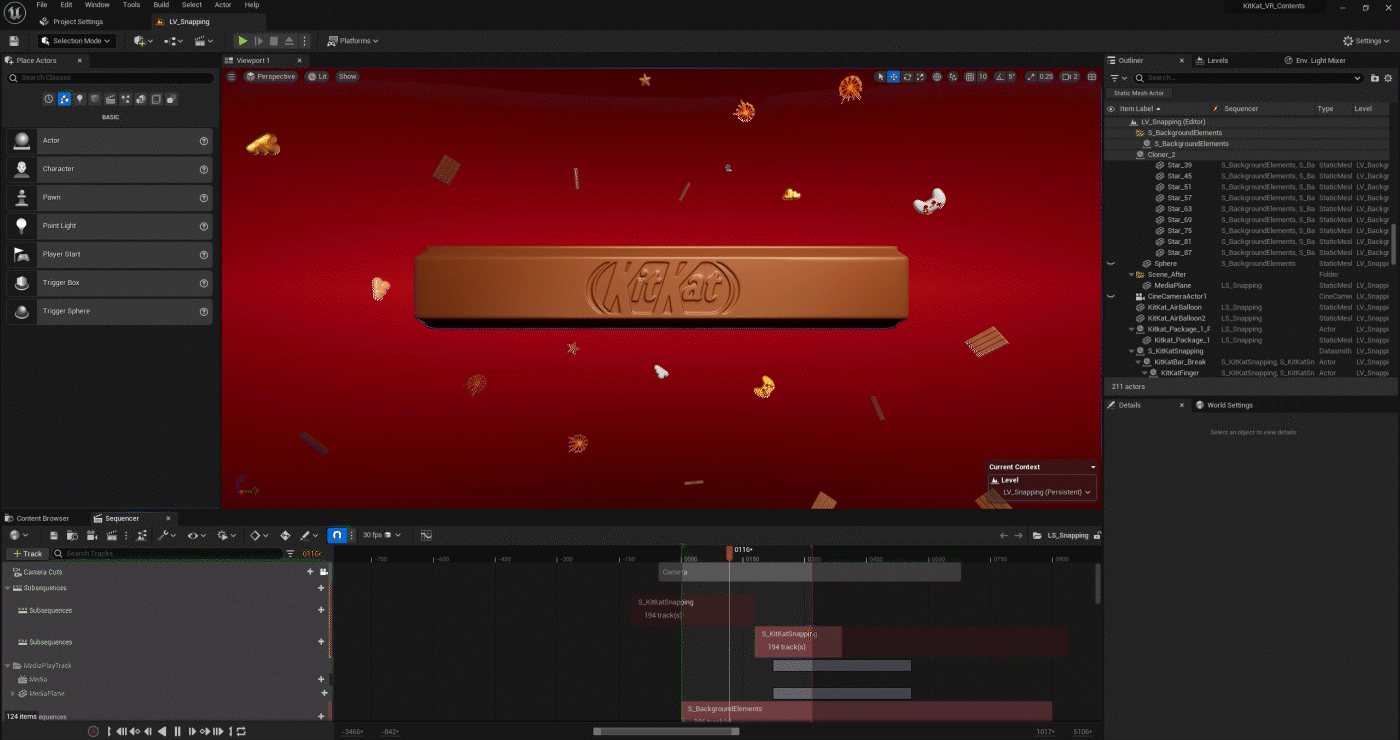This screenshot has height=740, width=1400.
Task: Open the Window menu
Action: (97, 5)
